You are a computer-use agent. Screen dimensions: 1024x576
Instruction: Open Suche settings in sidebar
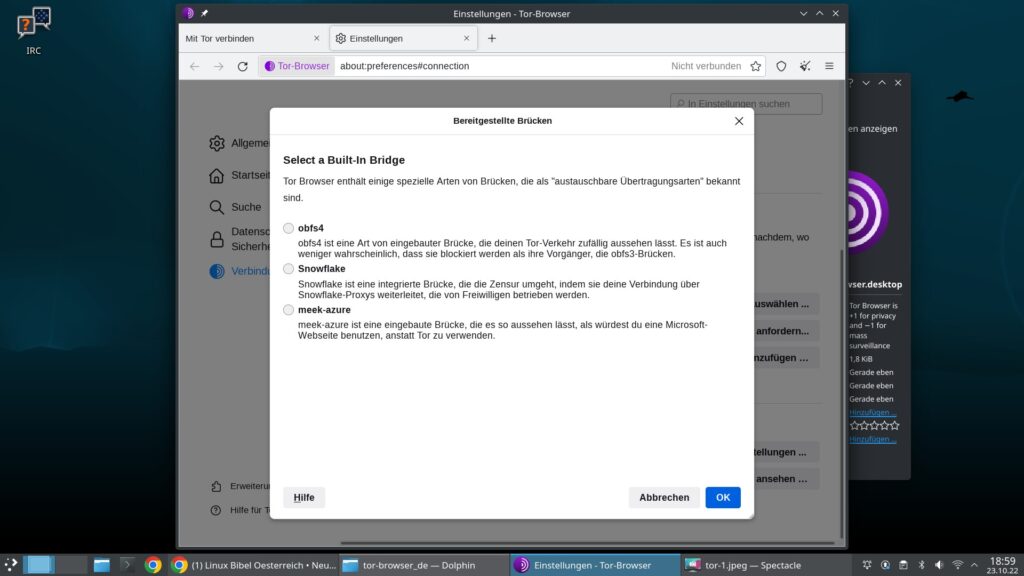click(x=236, y=207)
